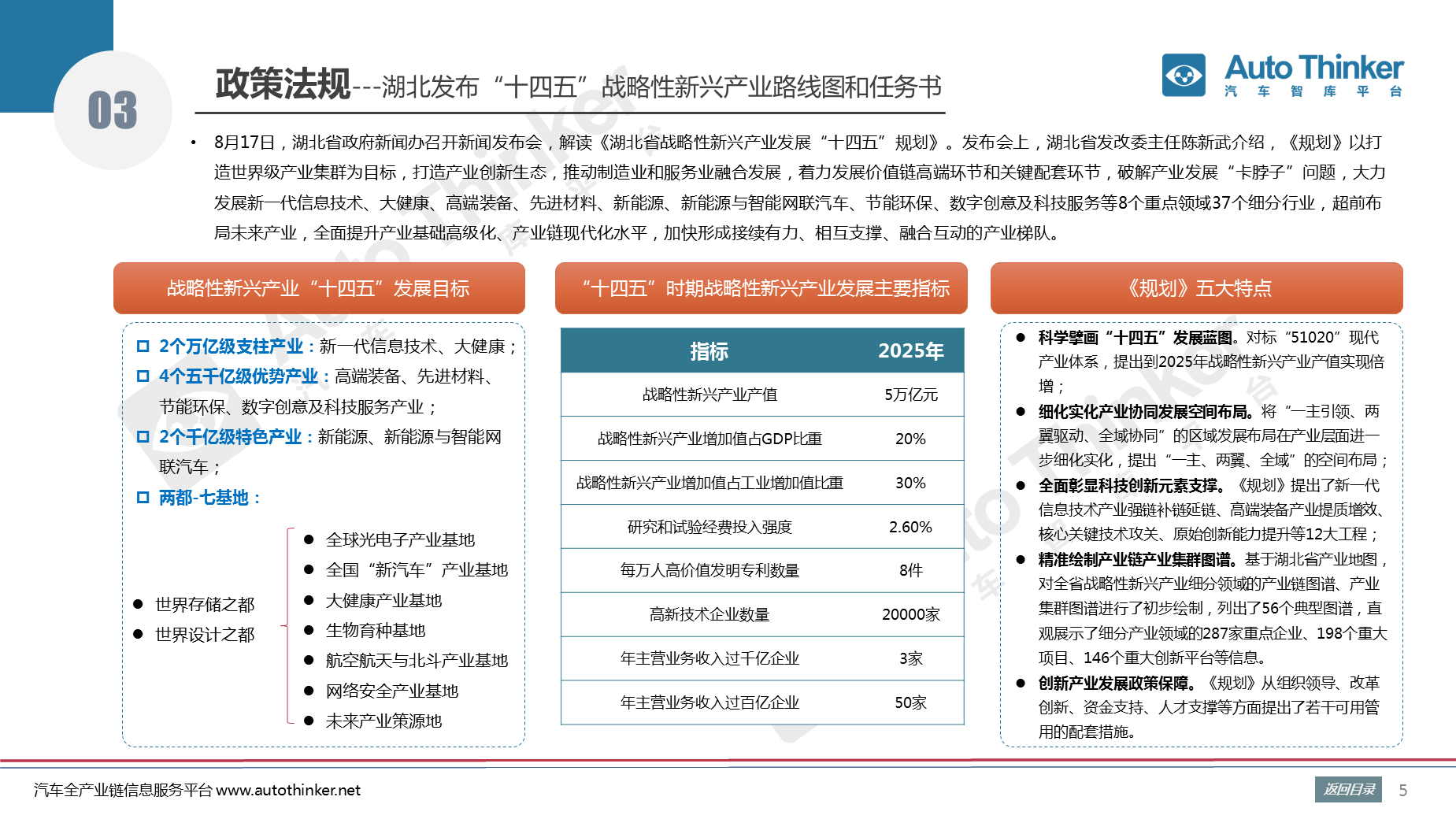Viewport: 1456px width, 819px height.
Task: Select the 3家 value cell
Action: tap(911, 658)
